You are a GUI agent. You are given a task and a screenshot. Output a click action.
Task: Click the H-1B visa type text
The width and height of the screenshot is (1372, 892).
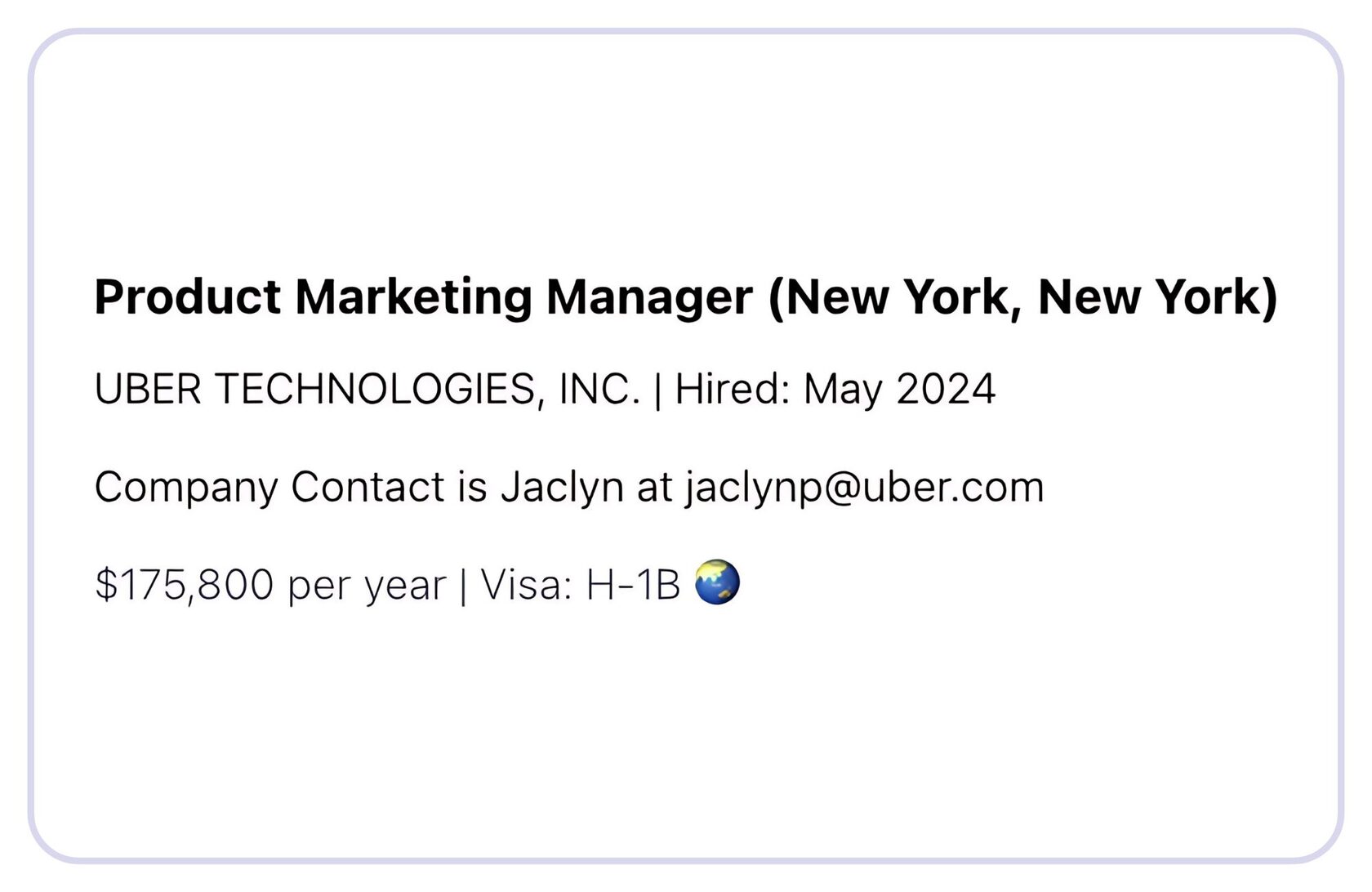pyautogui.click(x=634, y=585)
